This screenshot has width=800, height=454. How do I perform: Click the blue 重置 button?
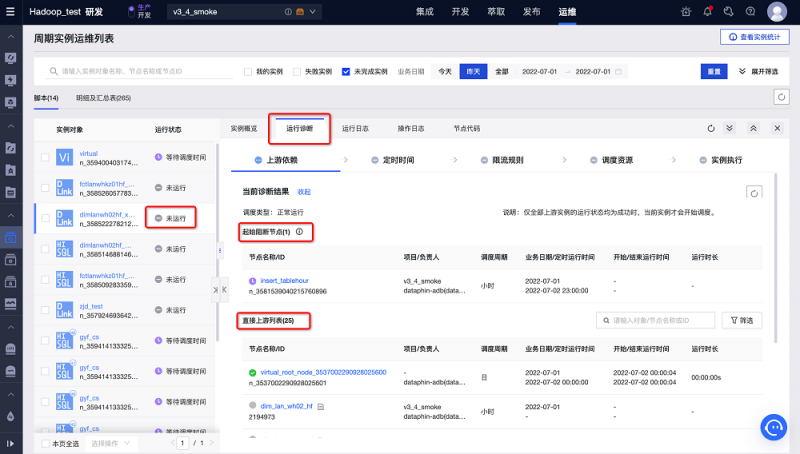tap(713, 72)
